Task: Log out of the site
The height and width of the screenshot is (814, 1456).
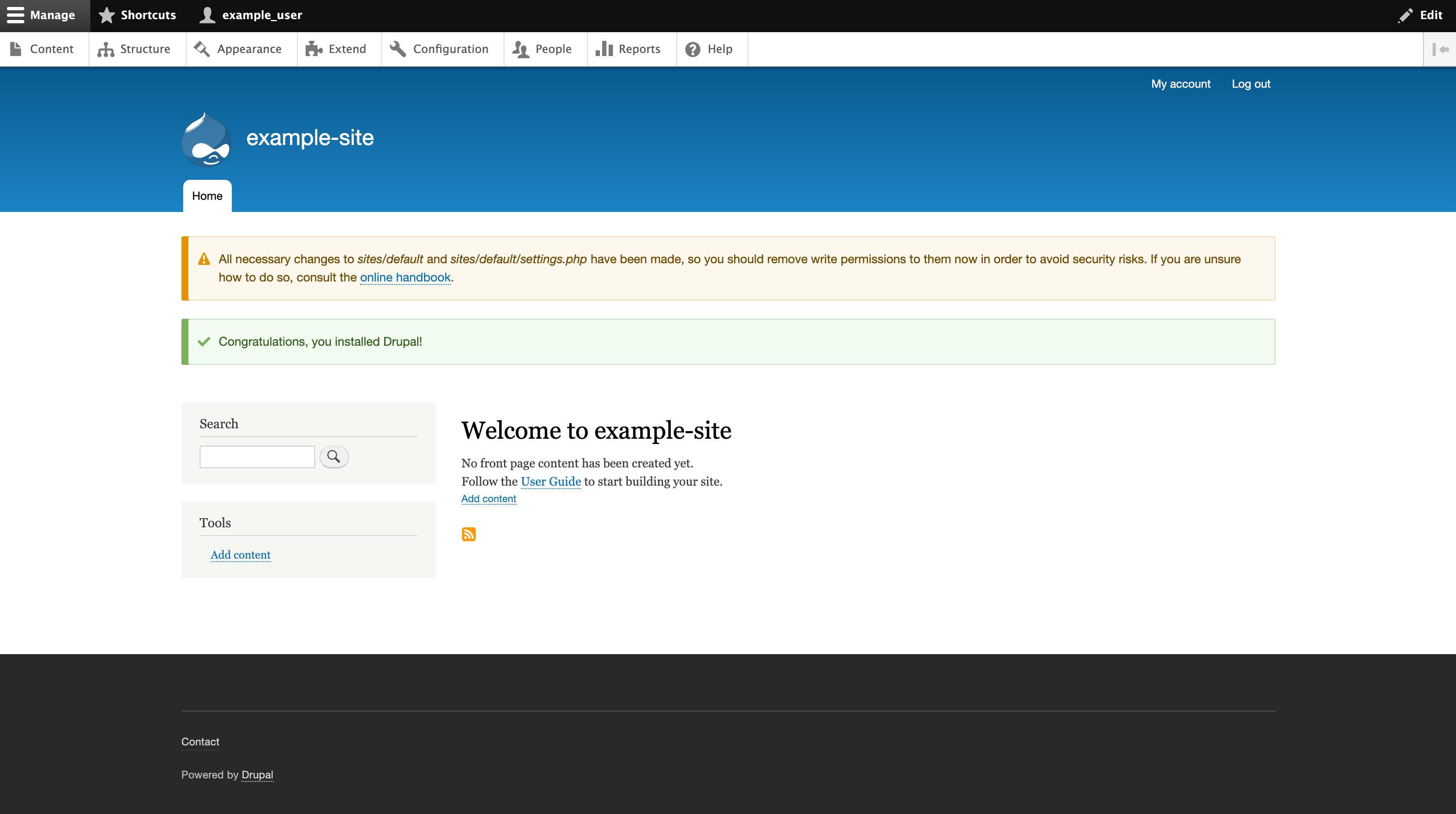Action: click(x=1251, y=83)
